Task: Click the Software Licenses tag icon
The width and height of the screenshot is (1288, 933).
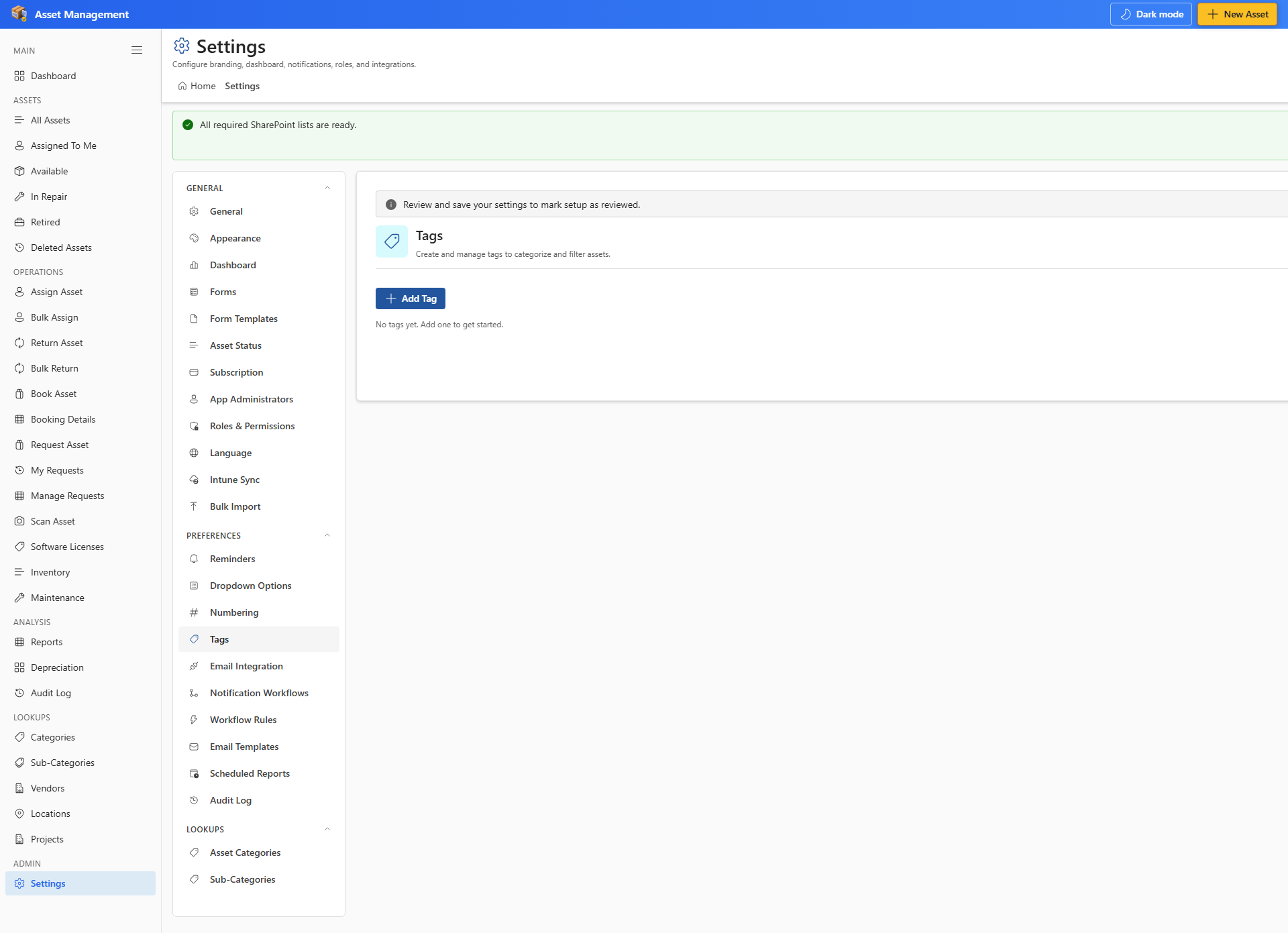Action: point(19,547)
